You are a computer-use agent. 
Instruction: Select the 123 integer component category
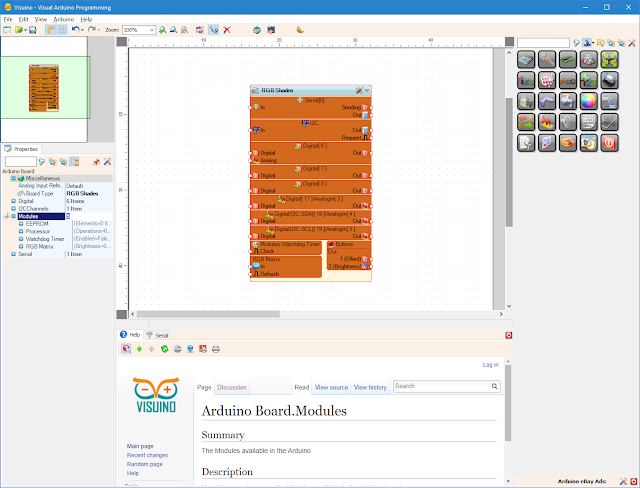click(x=526, y=80)
